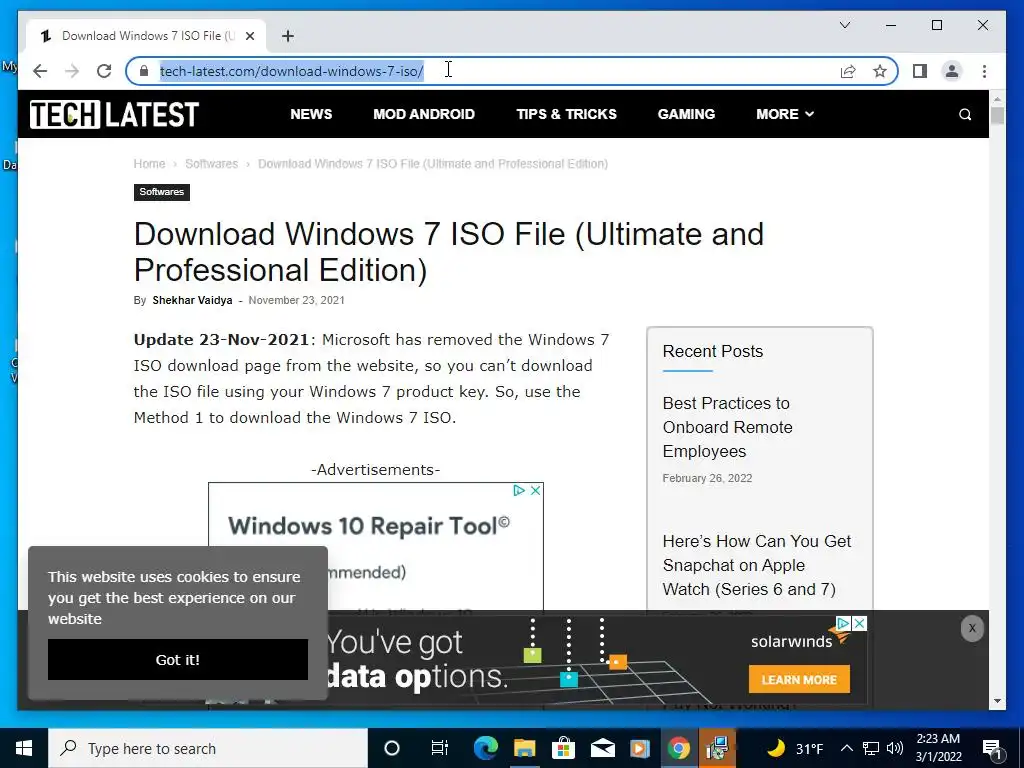The height and width of the screenshot is (768, 1024).
Task: Click the AdChoices icon on Repair Tool ad
Action: (519, 490)
